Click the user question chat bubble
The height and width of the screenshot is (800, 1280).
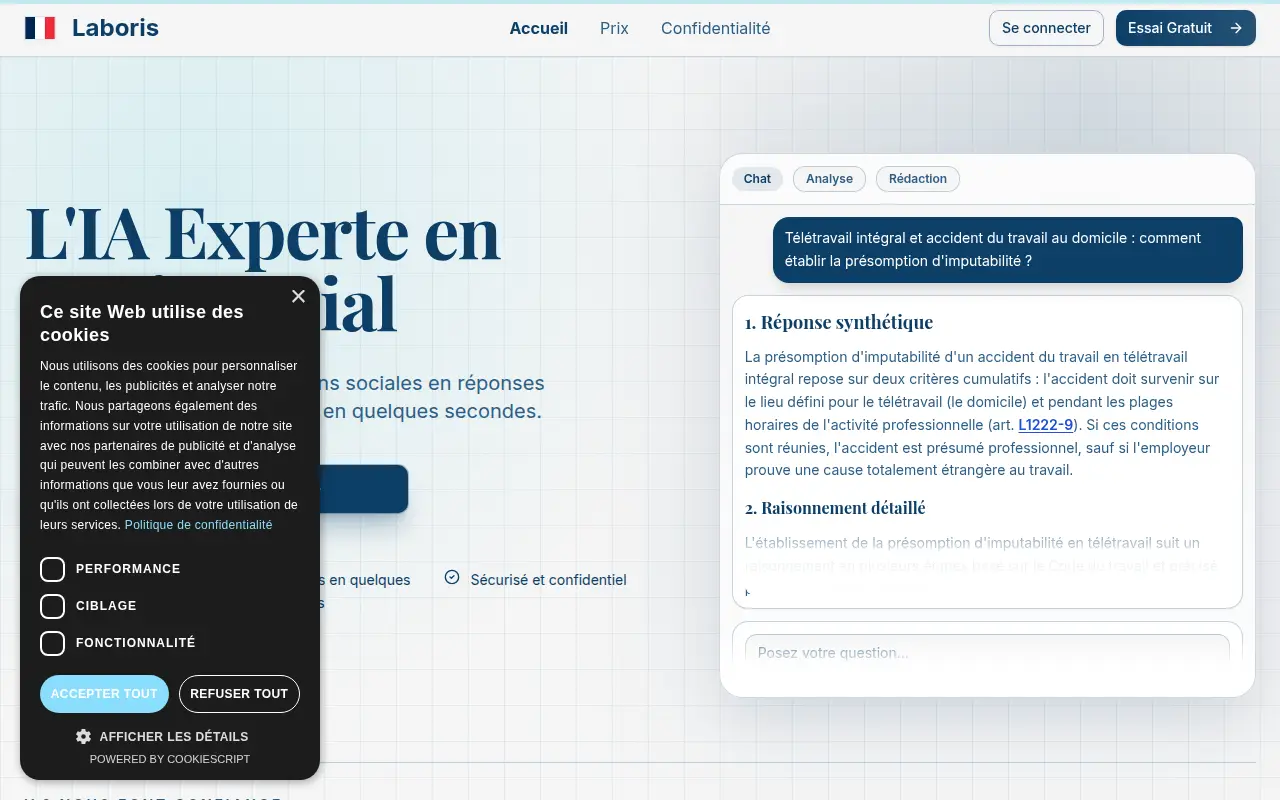1008,250
